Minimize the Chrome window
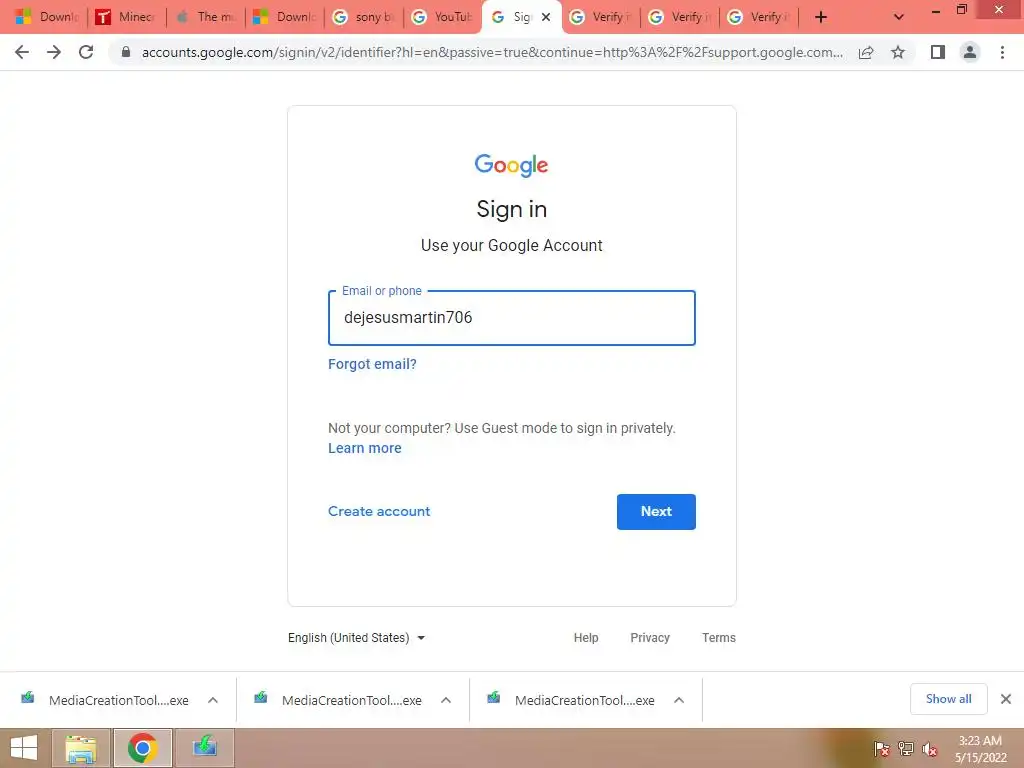 (936, 10)
